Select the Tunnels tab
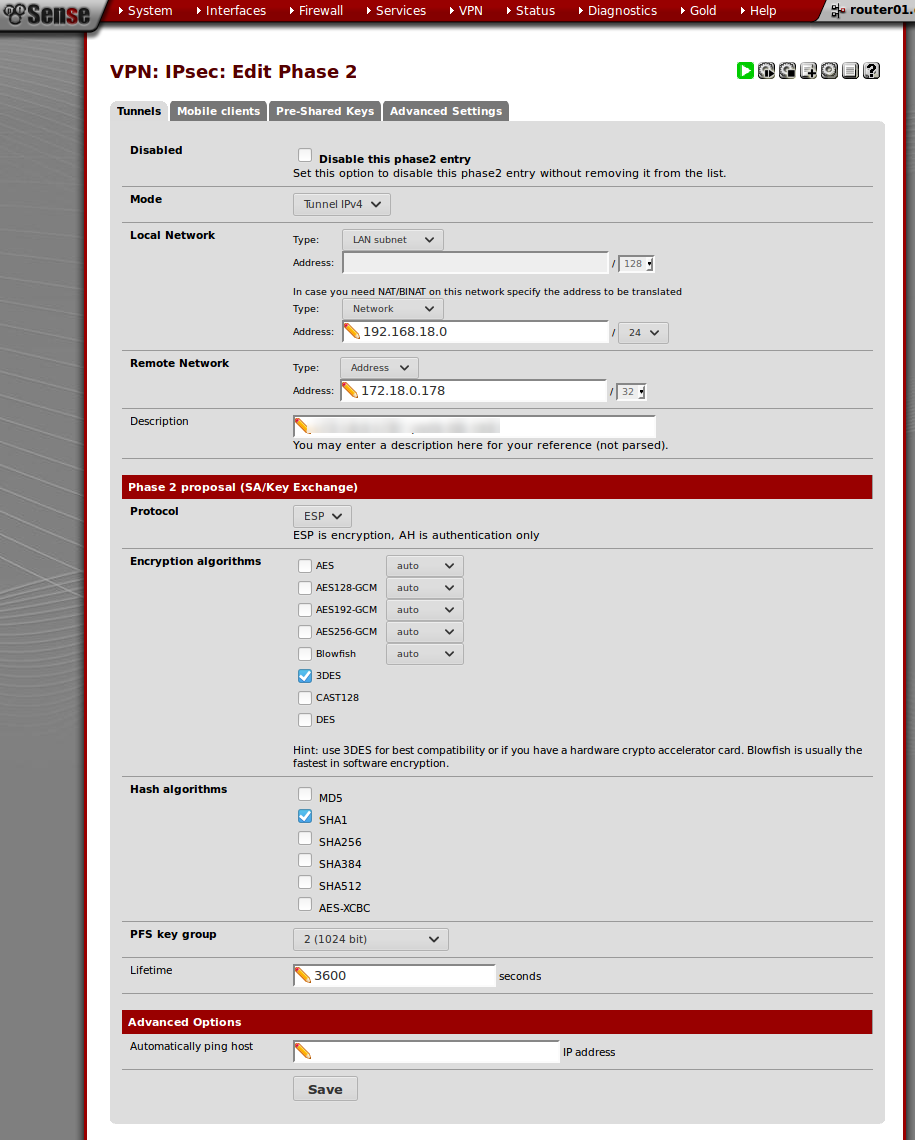Image resolution: width=915 pixels, height=1140 pixels. pyautogui.click(x=139, y=111)
